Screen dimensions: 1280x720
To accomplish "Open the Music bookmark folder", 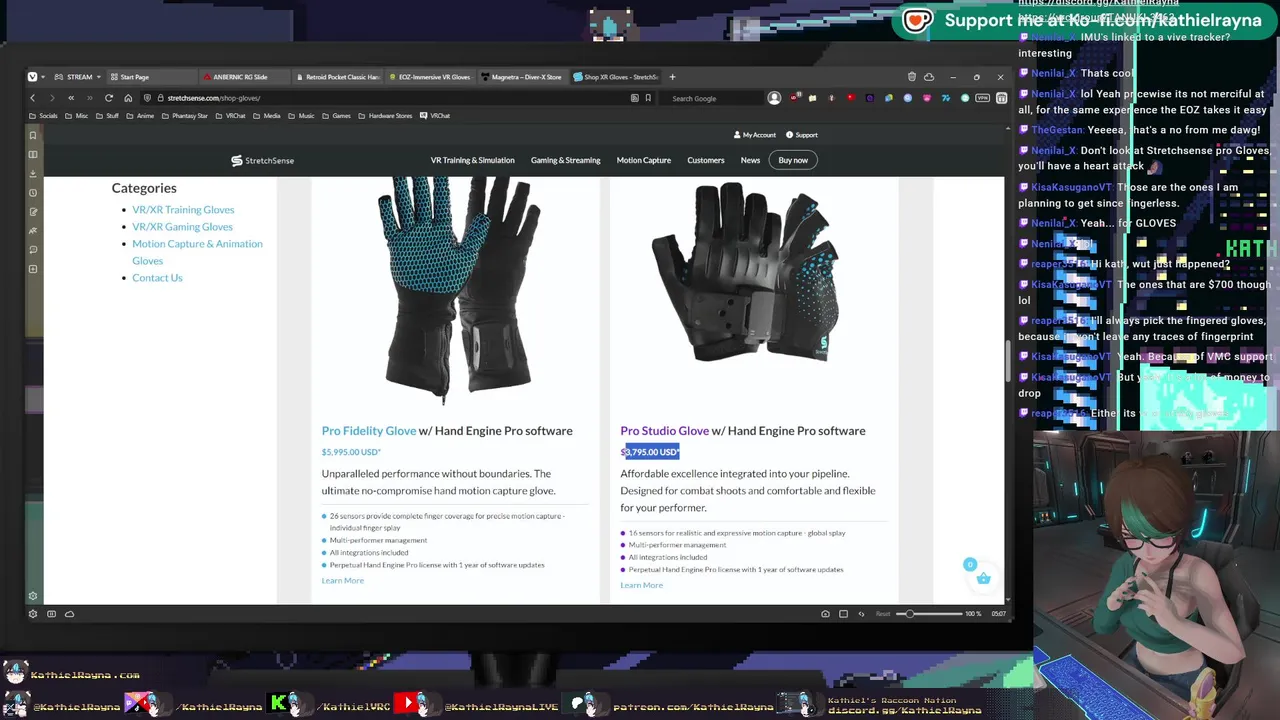I will click(x=301, y=116).
